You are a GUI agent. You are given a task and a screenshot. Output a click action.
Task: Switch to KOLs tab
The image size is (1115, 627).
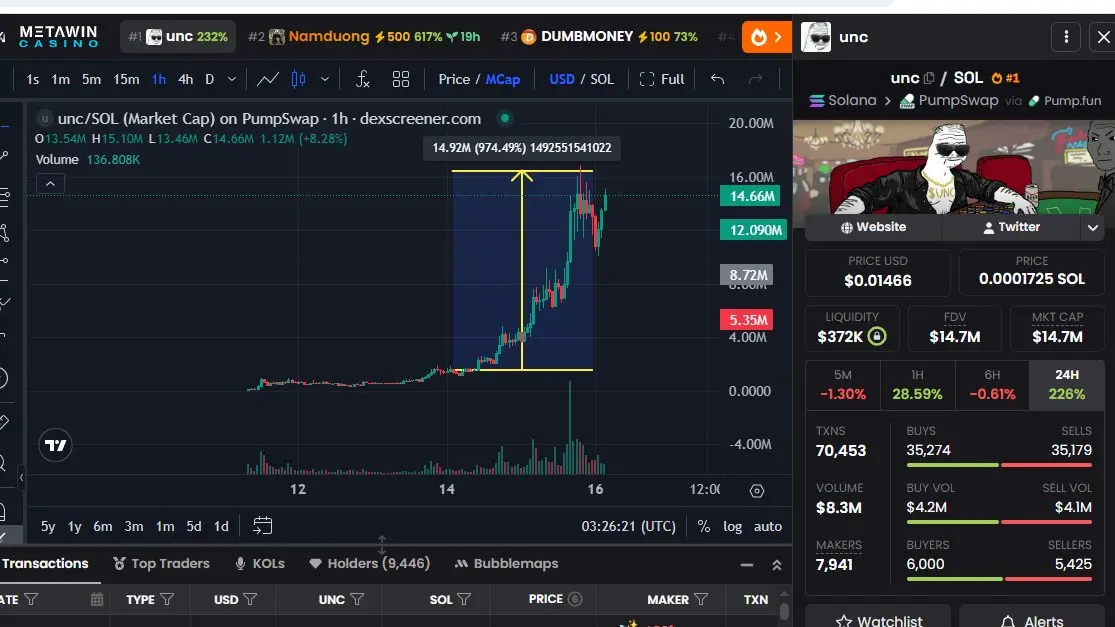[x=260, y=564]
